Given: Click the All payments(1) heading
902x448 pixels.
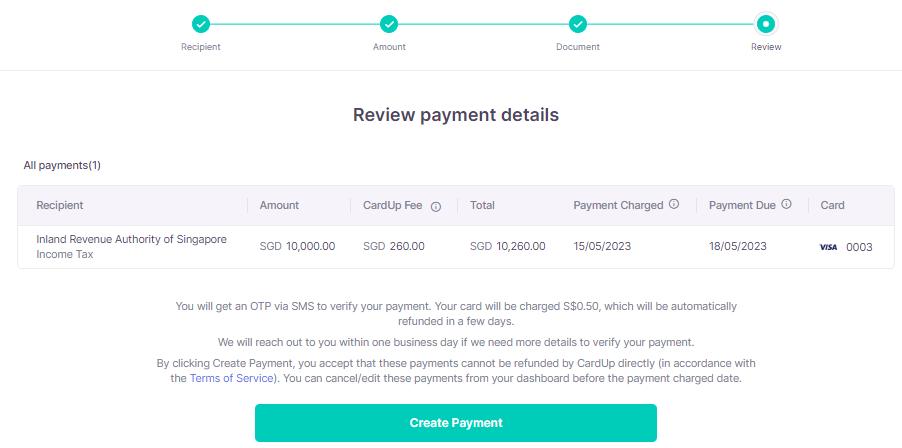Looking at the screenshot, I should click(62, 165).
